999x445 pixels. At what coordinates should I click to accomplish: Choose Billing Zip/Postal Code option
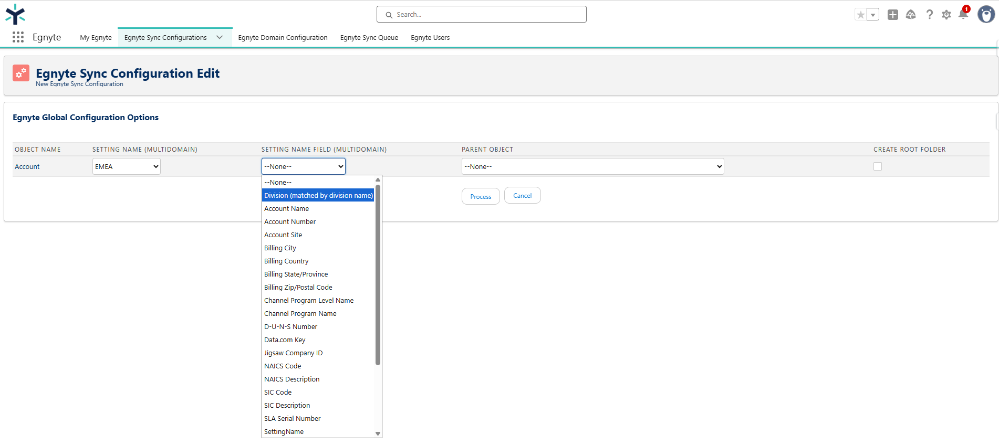[x=319, y=288]
